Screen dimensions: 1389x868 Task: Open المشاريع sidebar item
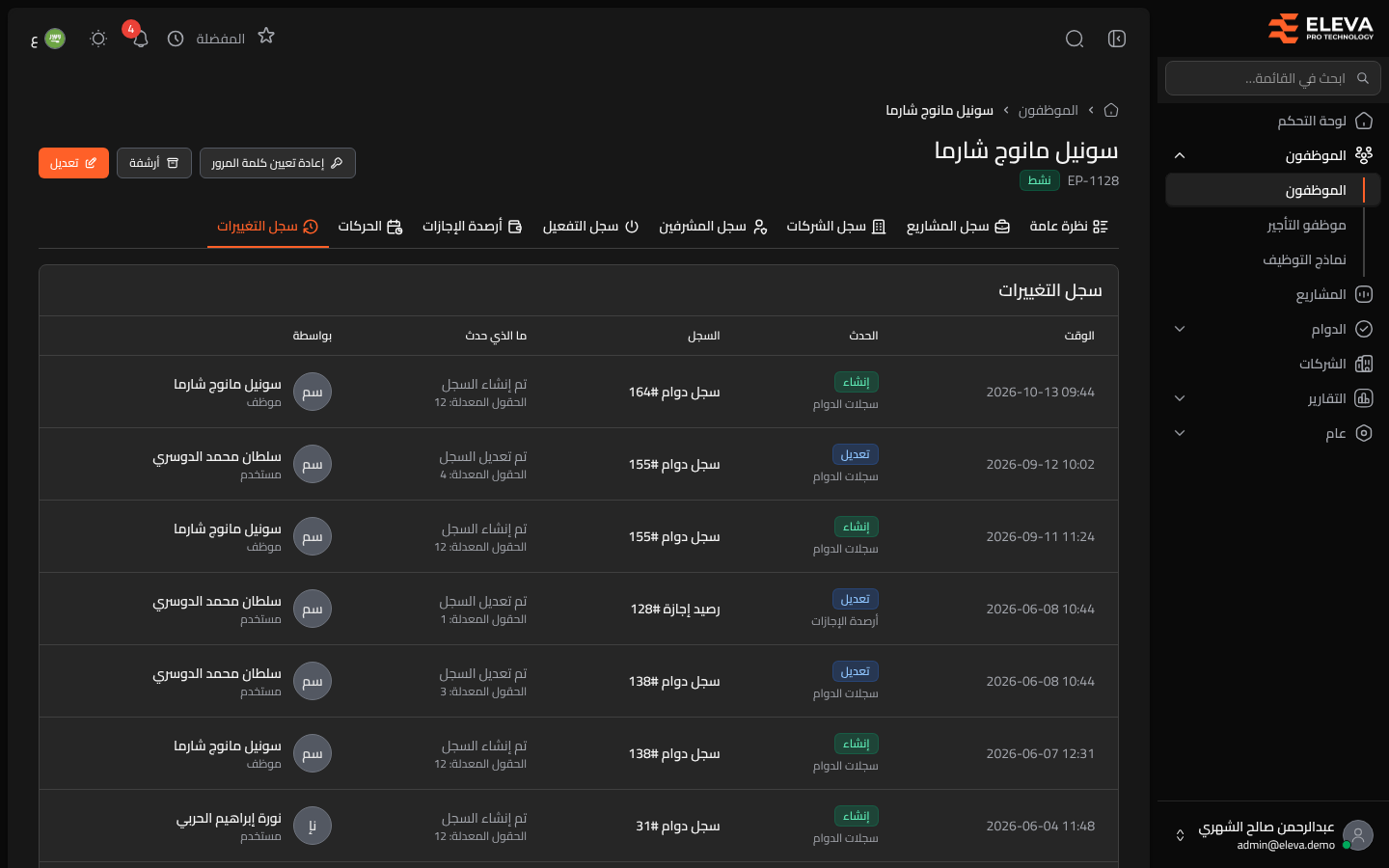[x=1273, y=294]
